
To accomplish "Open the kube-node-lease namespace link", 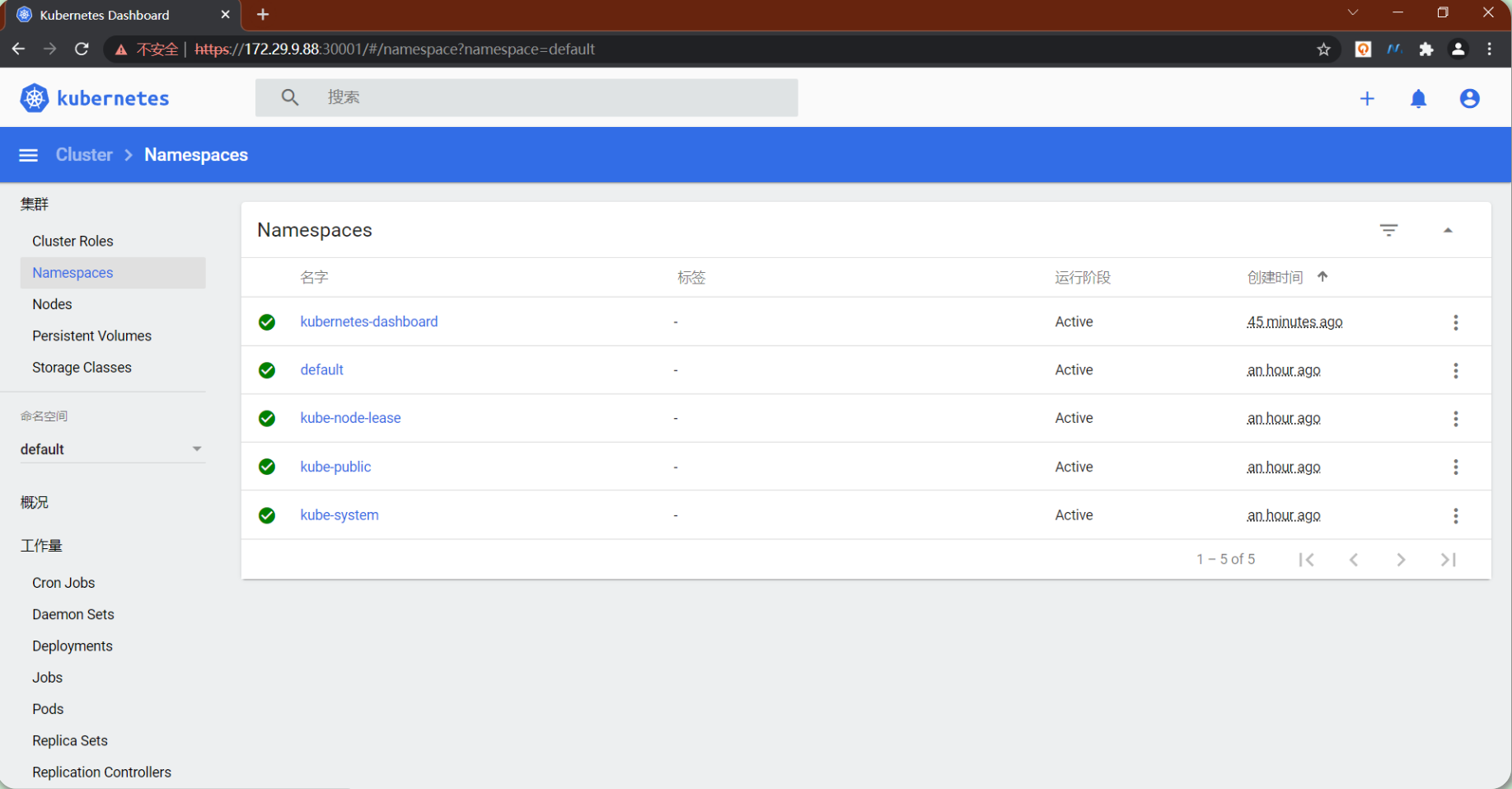I will pyautogui.click(x=350, y=418).
